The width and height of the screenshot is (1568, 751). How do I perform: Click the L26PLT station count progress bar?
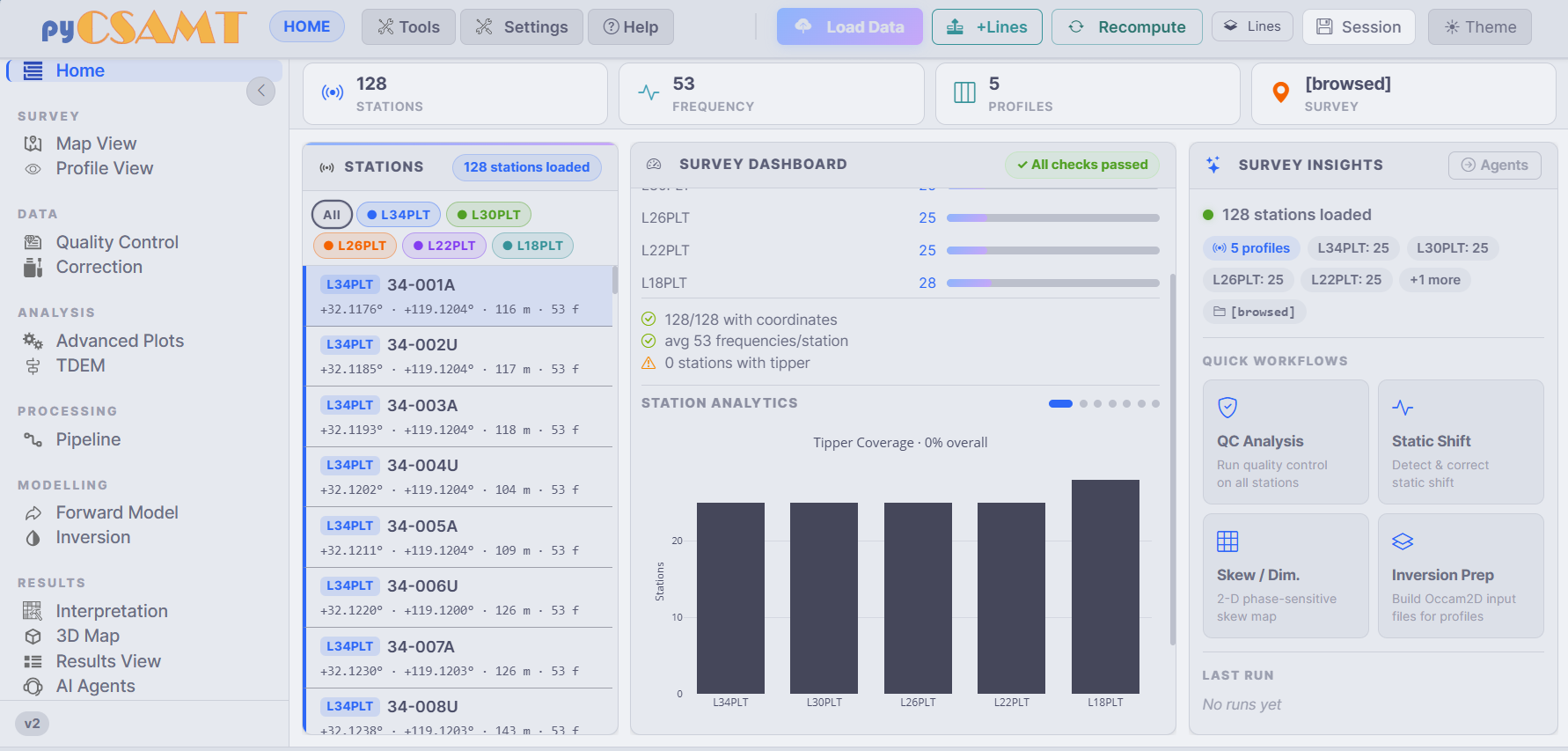pos(1053,217)
